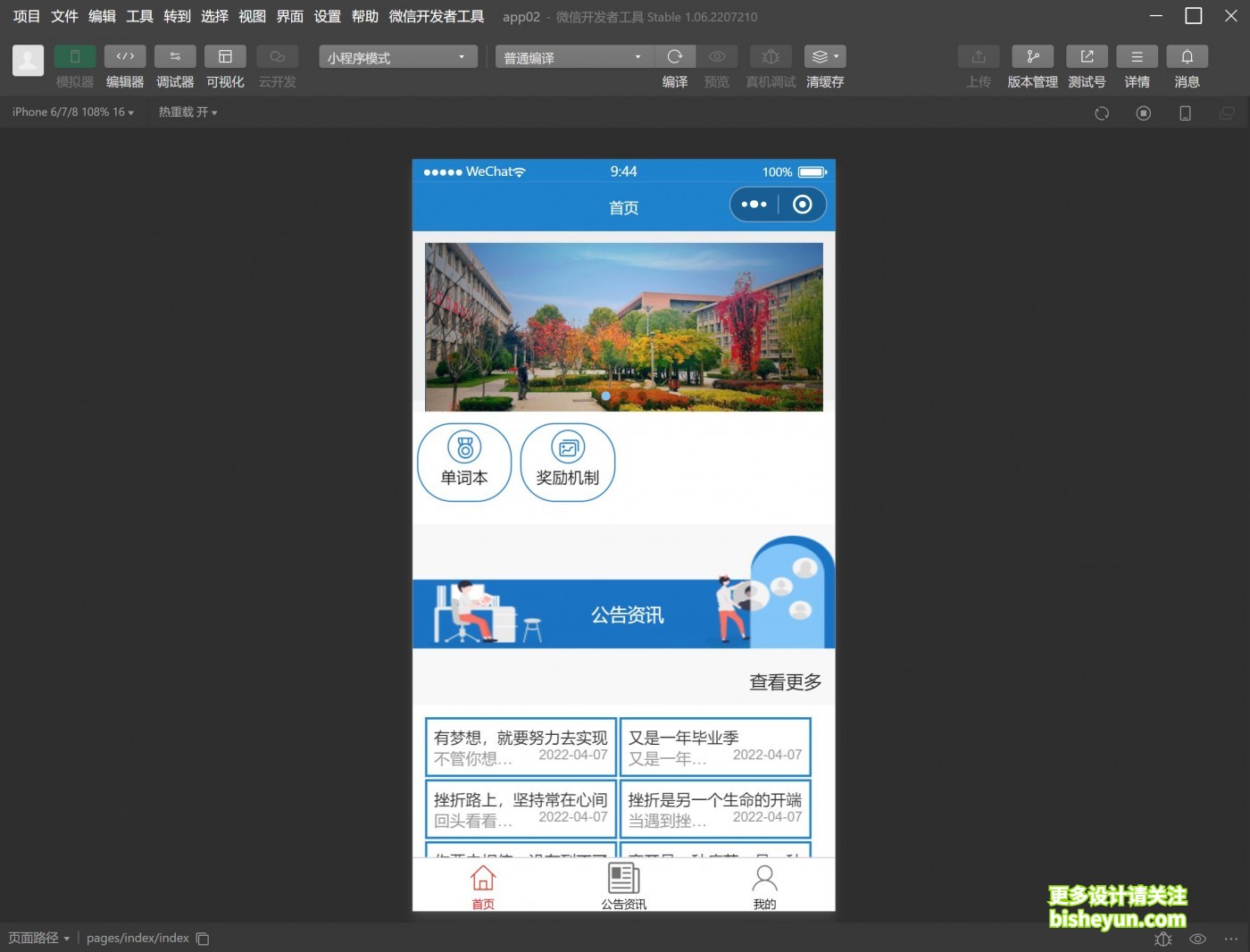1250x952 pixels.
Task: Click the preview eye icon
Action: click(717, 56)
